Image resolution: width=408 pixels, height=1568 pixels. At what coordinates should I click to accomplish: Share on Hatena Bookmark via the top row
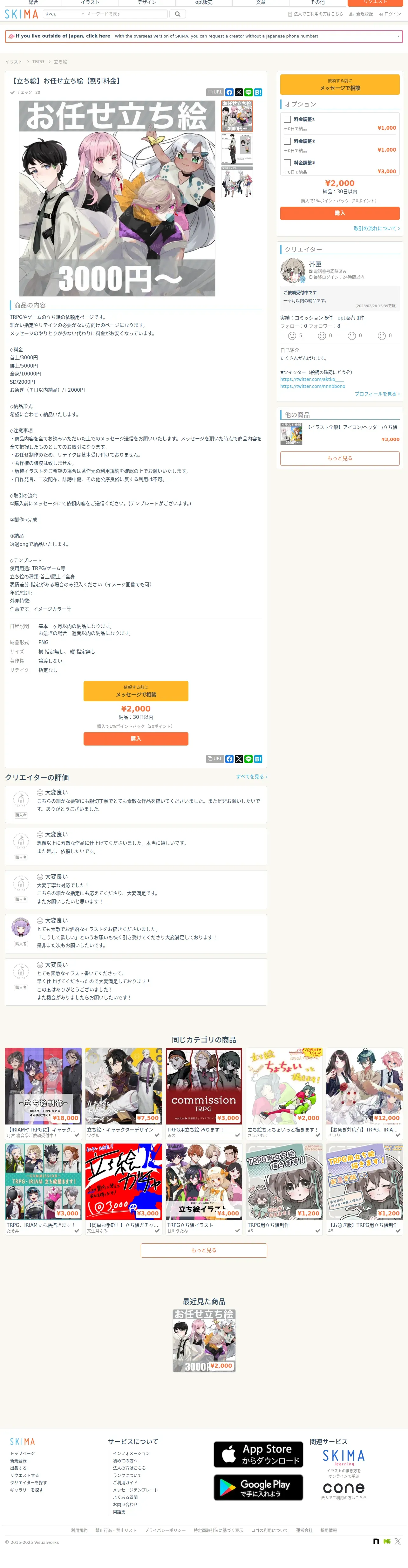tap(258, 93)
